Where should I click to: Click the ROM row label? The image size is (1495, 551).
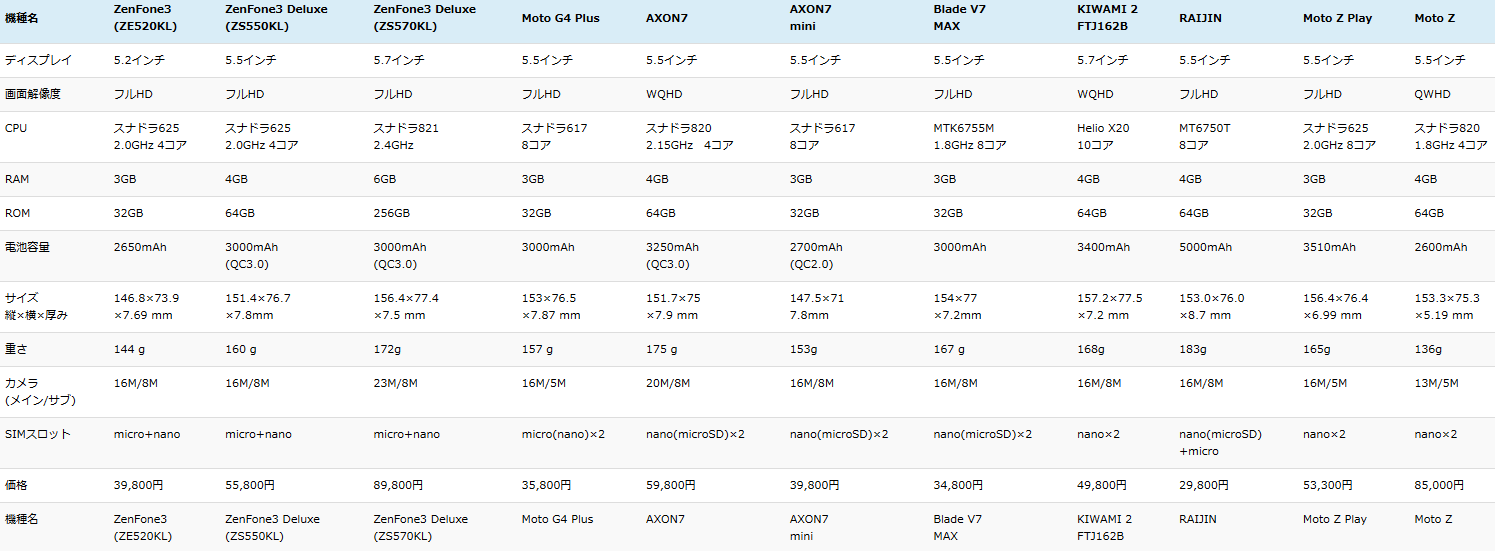tap(17, 213)
